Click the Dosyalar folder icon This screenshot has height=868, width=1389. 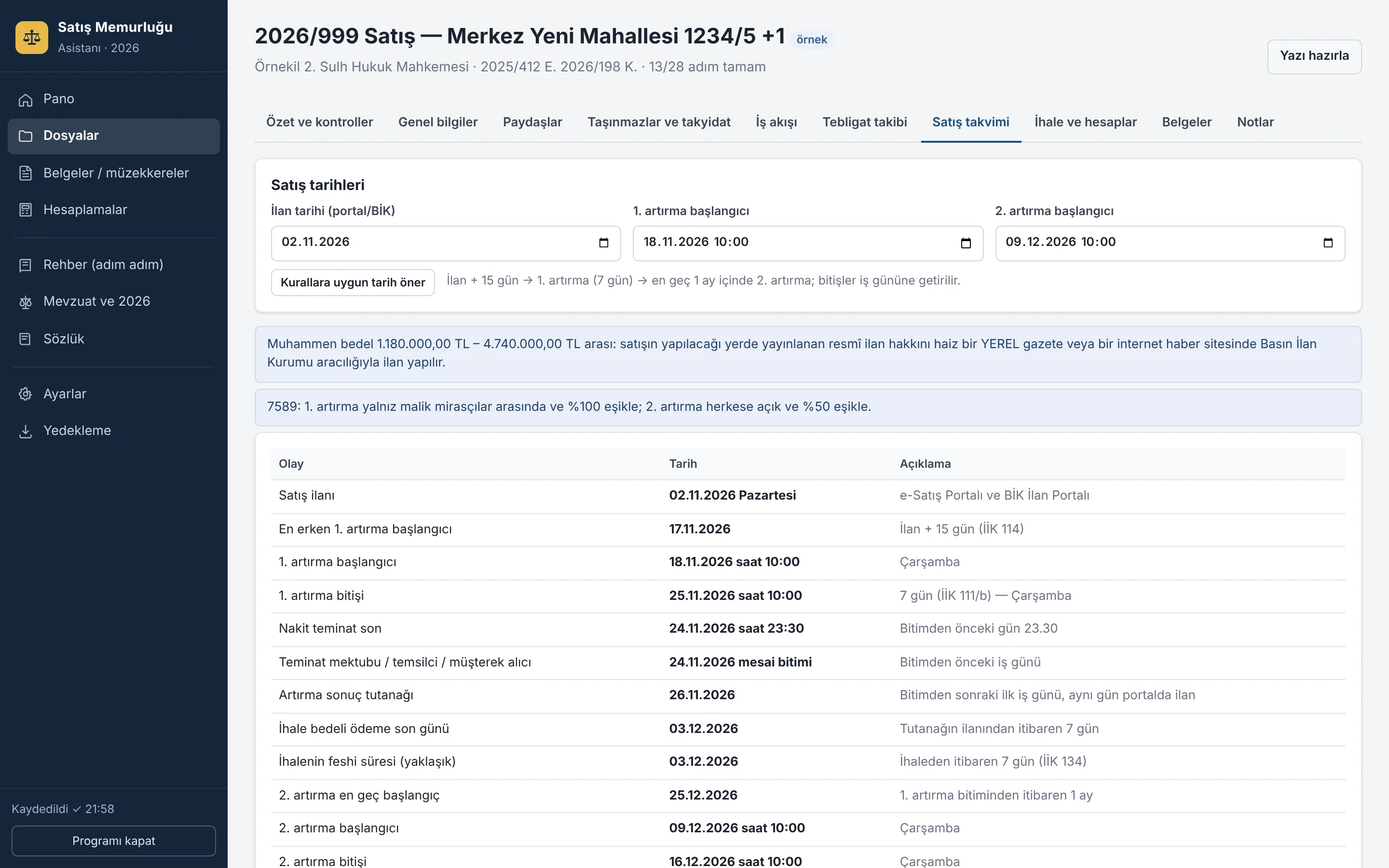click(x=25, y=136)
